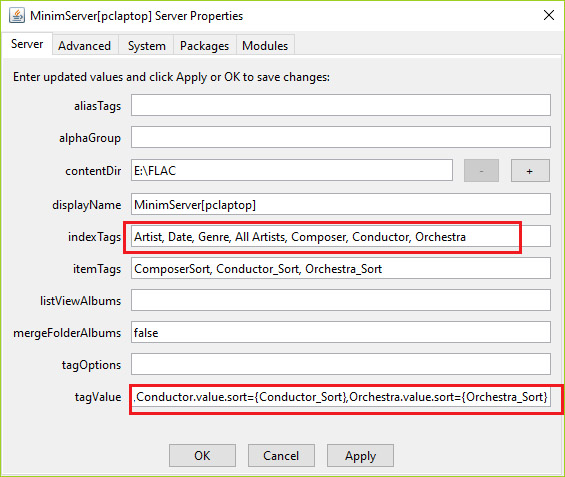
Task: Discard changes with the Cancel button
Action: 281,455
